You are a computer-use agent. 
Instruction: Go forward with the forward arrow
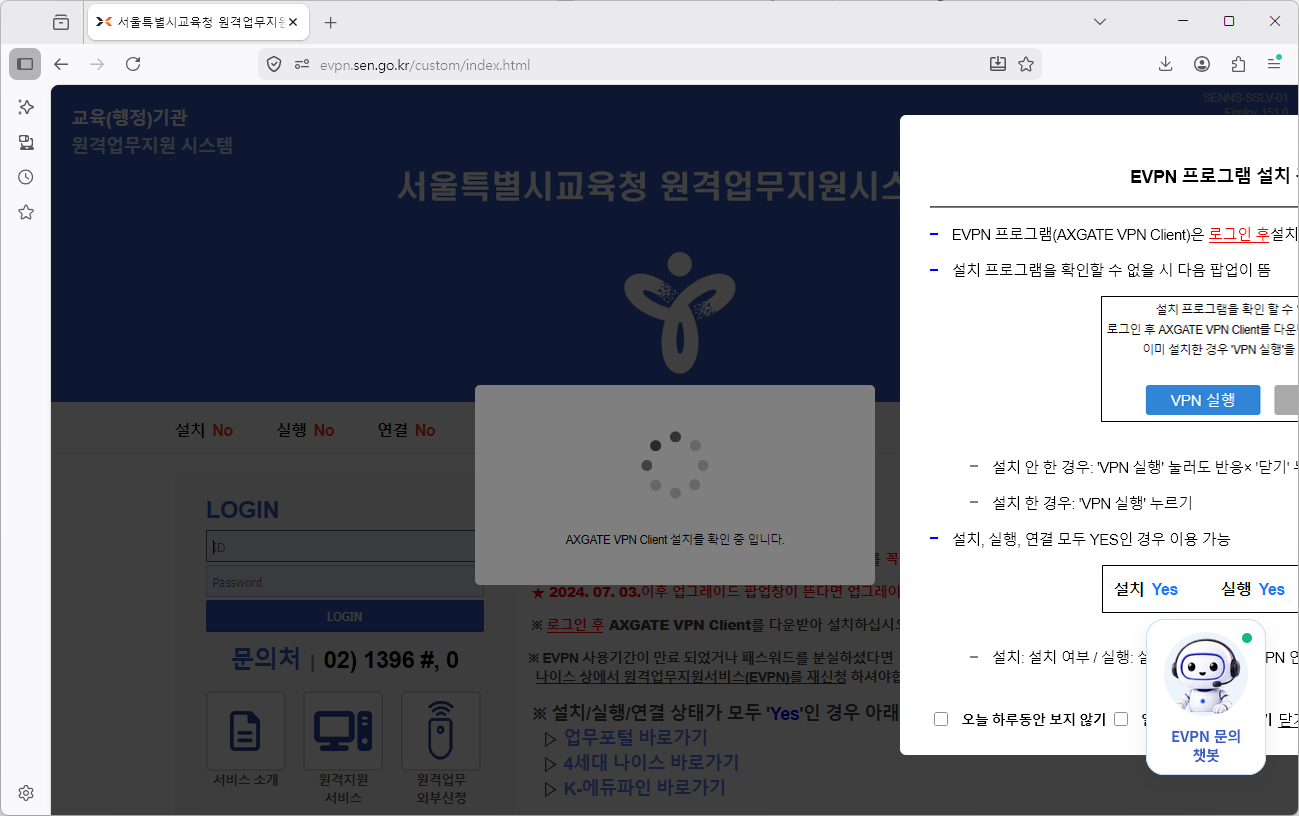(x=97, y=64)
